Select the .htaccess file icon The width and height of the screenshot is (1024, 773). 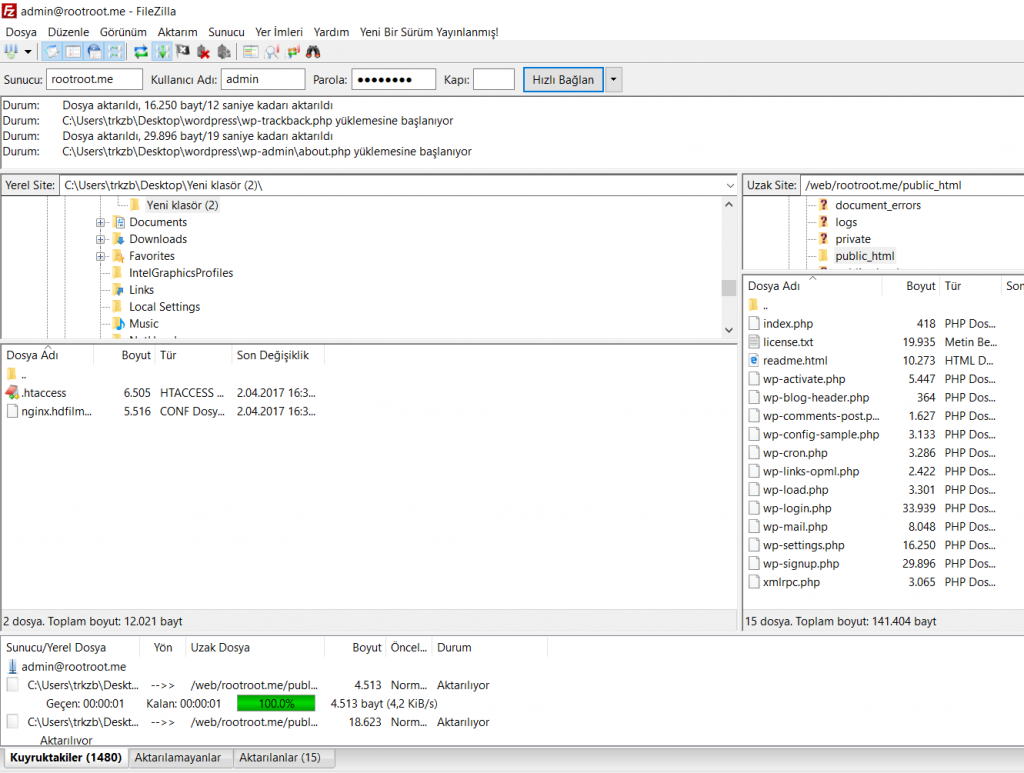[12, 392]
